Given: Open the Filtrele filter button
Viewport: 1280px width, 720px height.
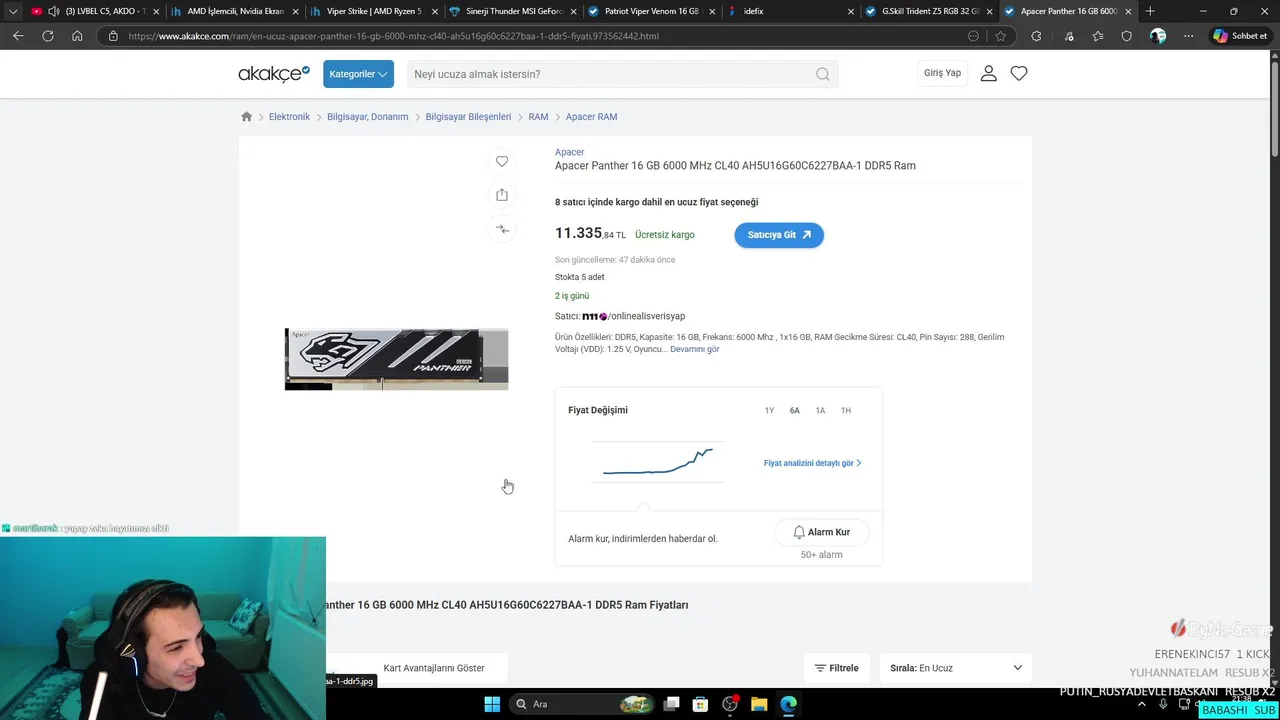Looking at the screenshot, I should tap(836, 668).
